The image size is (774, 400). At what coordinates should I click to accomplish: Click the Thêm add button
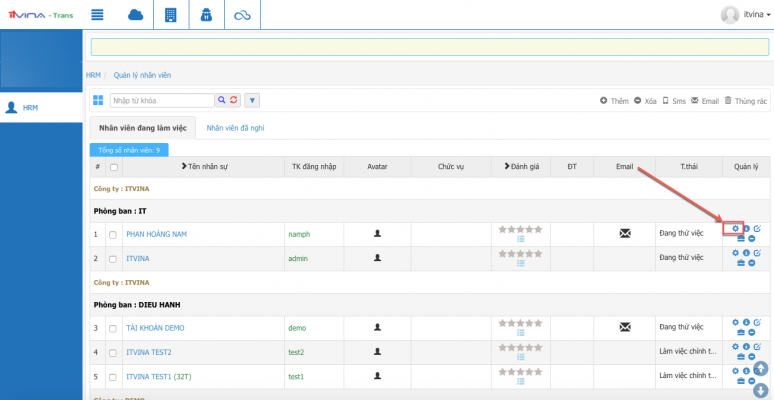point(614,101)
